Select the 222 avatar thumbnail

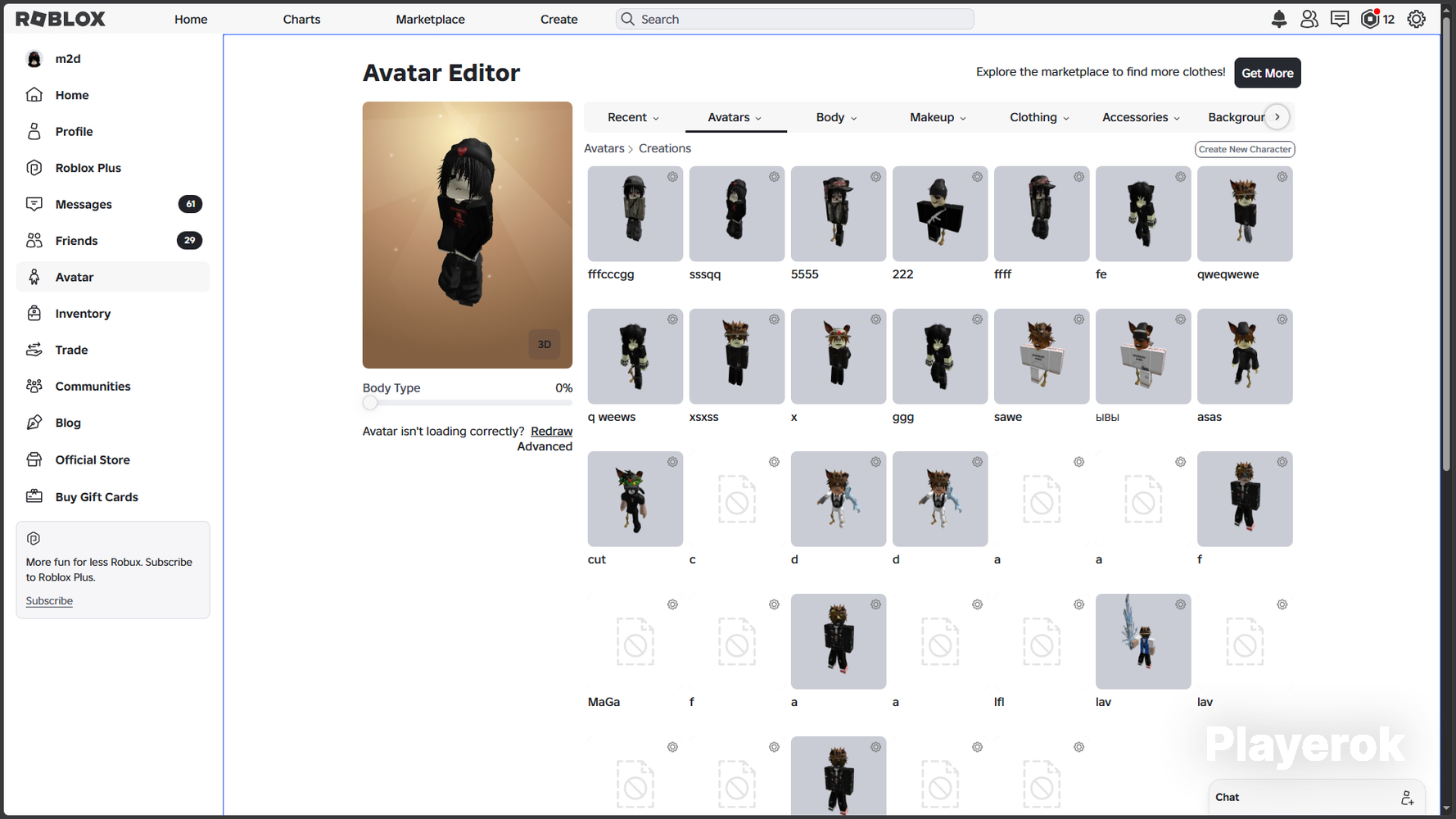pos(940,214)
